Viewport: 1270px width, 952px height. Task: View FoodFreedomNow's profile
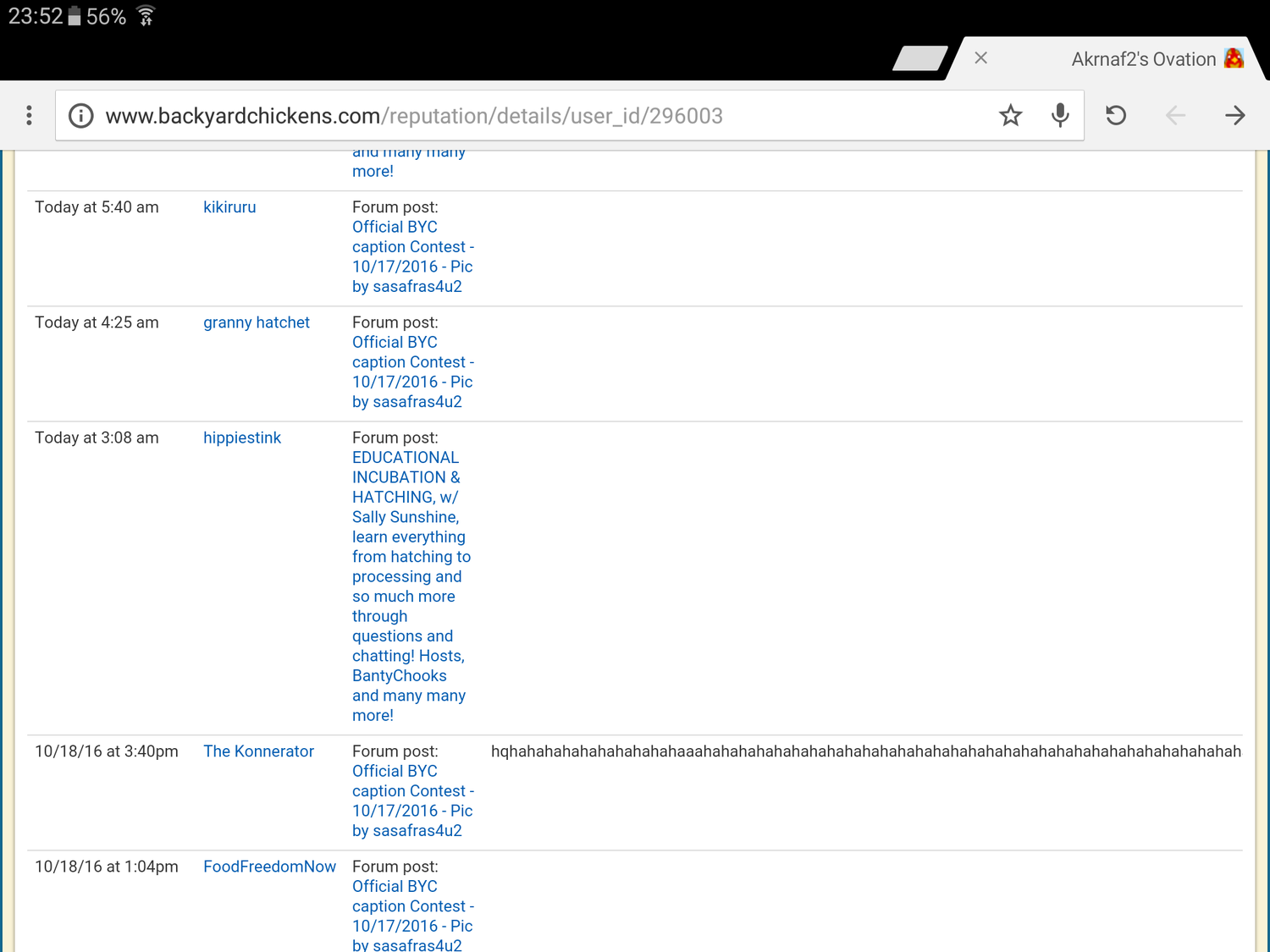tap(269, 867)
